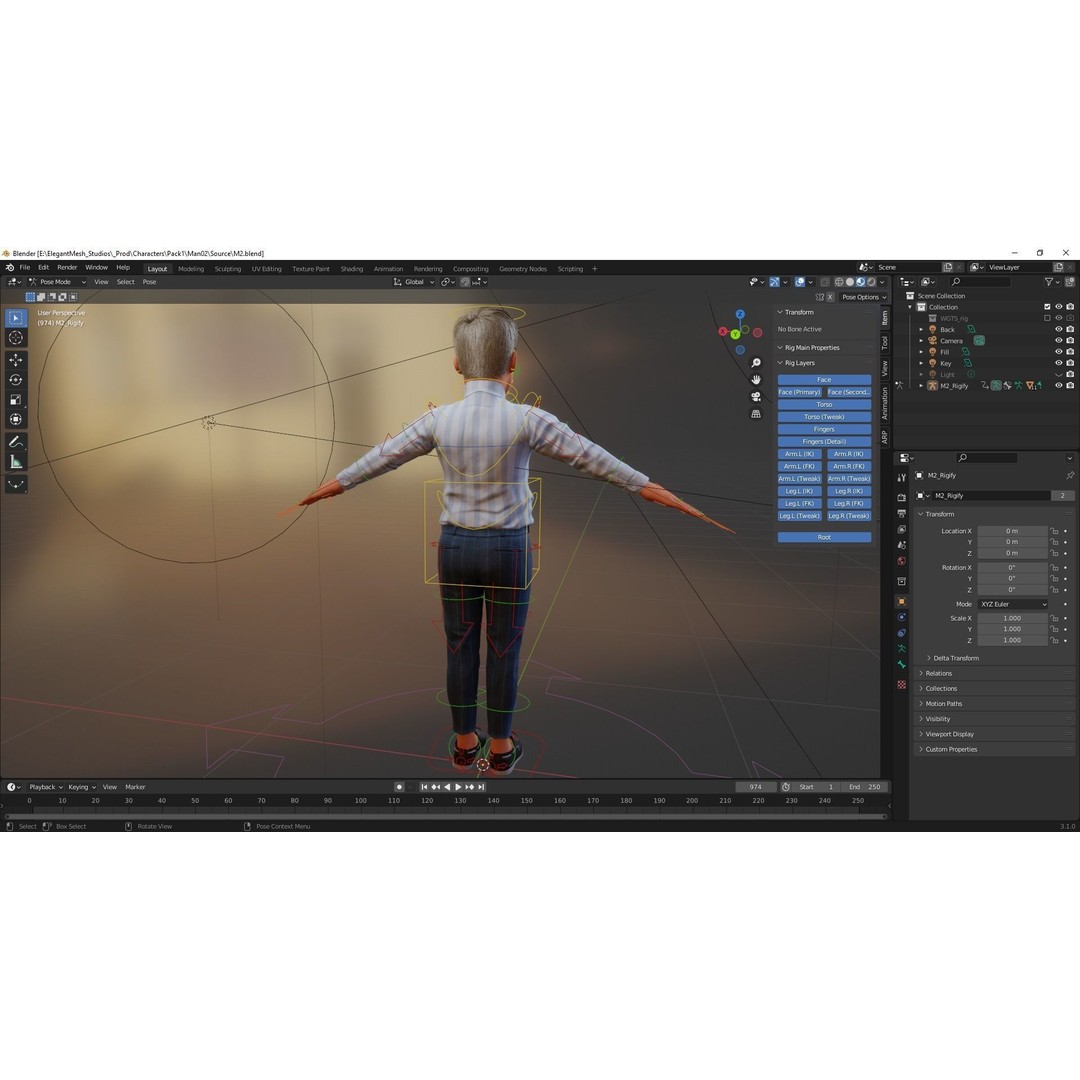Toggle visibility of Fill light
Screen dimensions: 1080x1080
1059,352
